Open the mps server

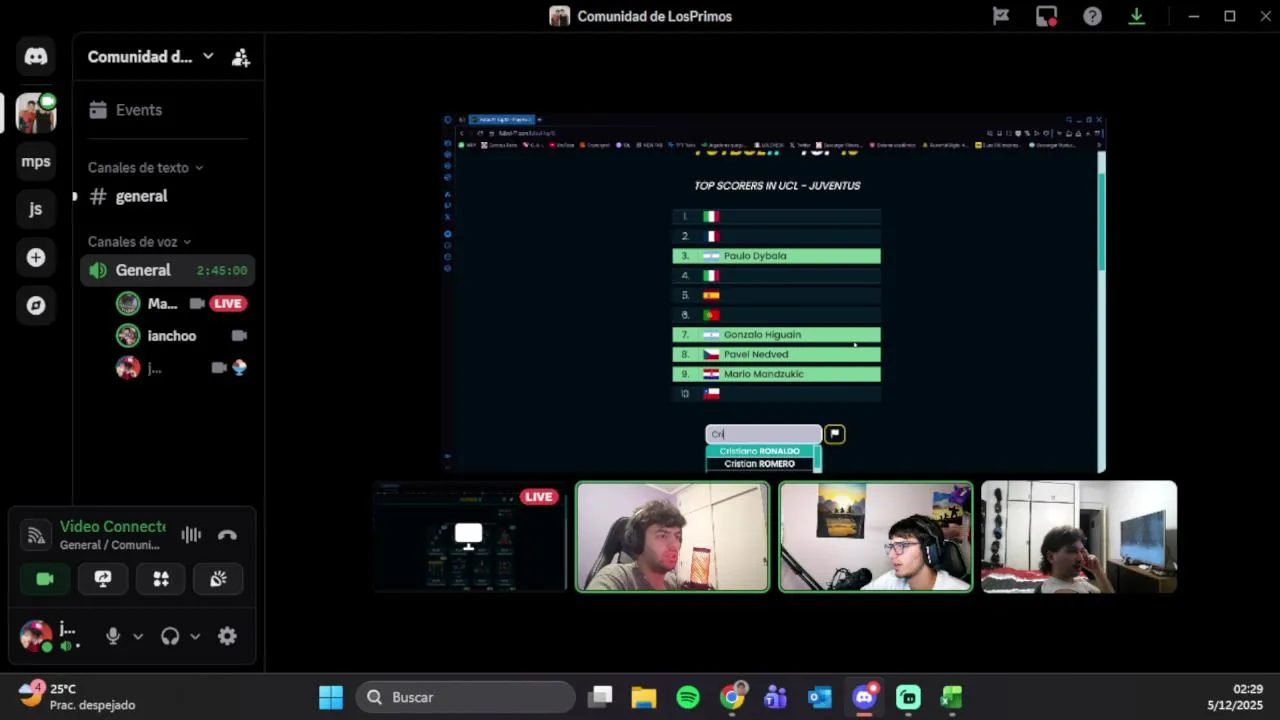point(36,161)
